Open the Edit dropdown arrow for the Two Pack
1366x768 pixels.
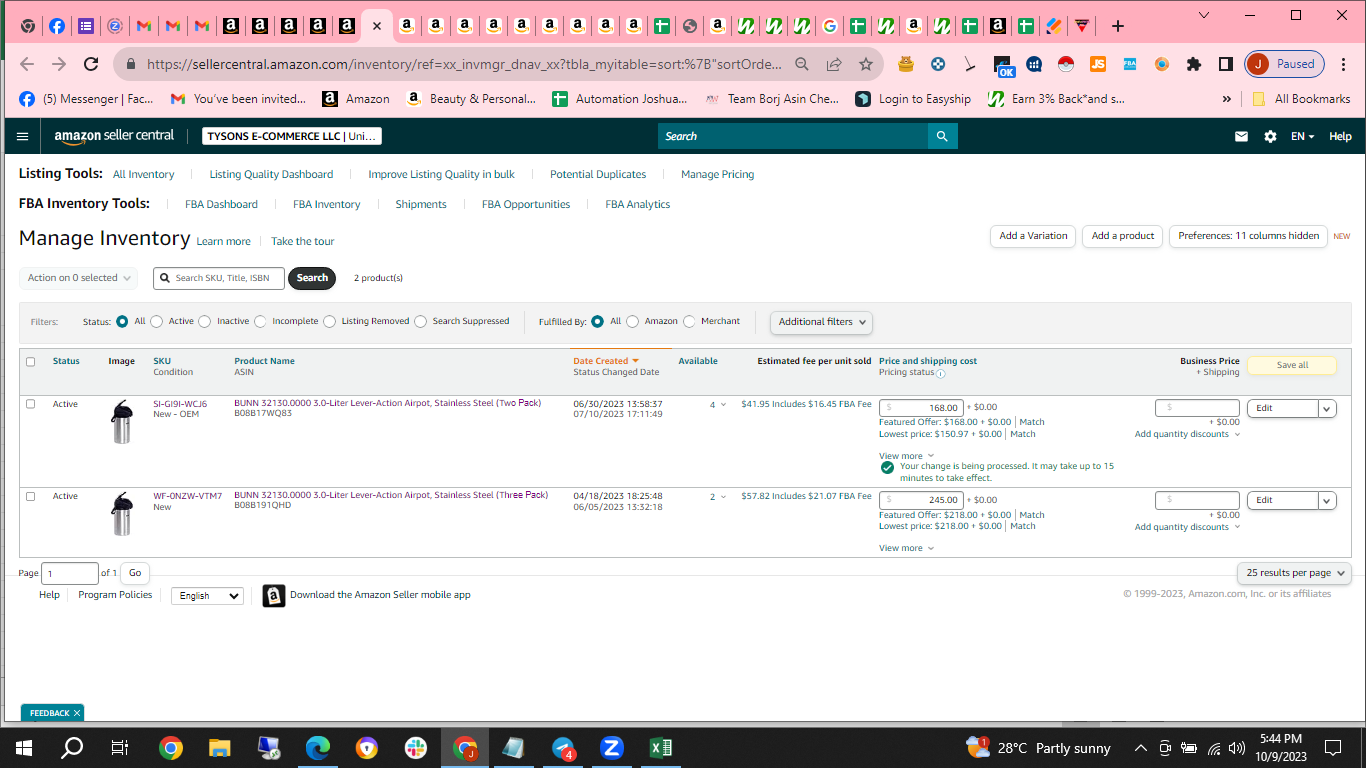pos(1328,408)
